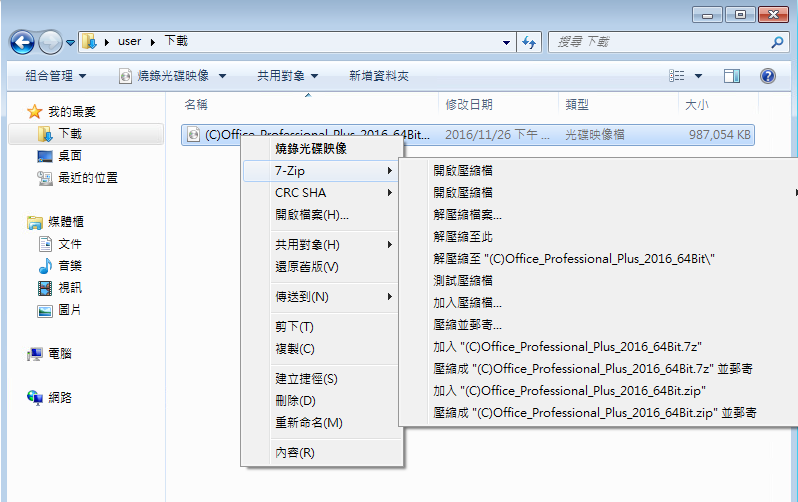Click the magnifier icon in search box
798x502 pixels.
777,42
